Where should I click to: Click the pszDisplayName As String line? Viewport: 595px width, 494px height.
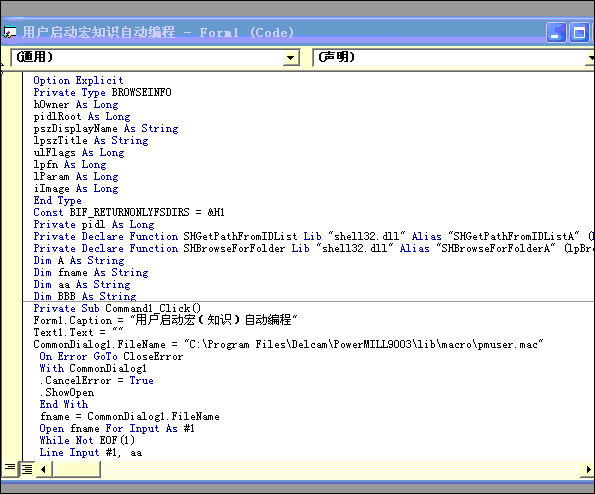(x=106, y=129)
